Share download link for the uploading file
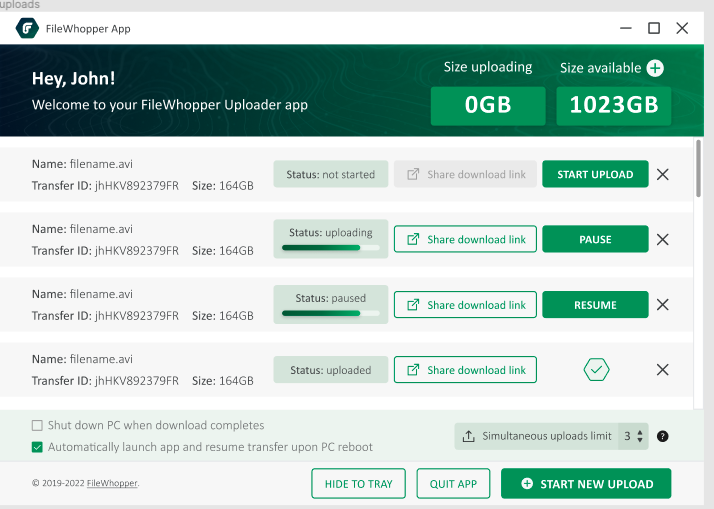The image size is (714, 509). pos(465,239)
